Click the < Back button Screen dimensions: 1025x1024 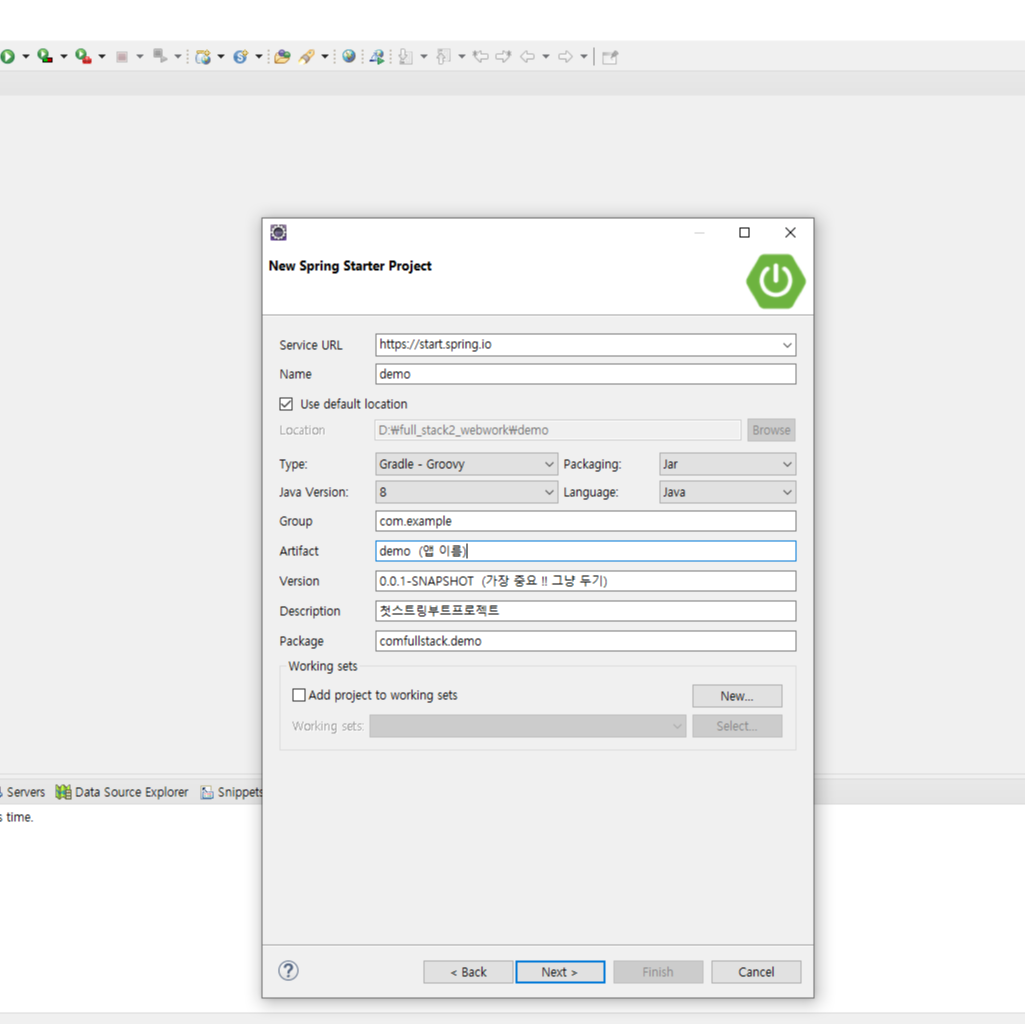tap(468, 972)
